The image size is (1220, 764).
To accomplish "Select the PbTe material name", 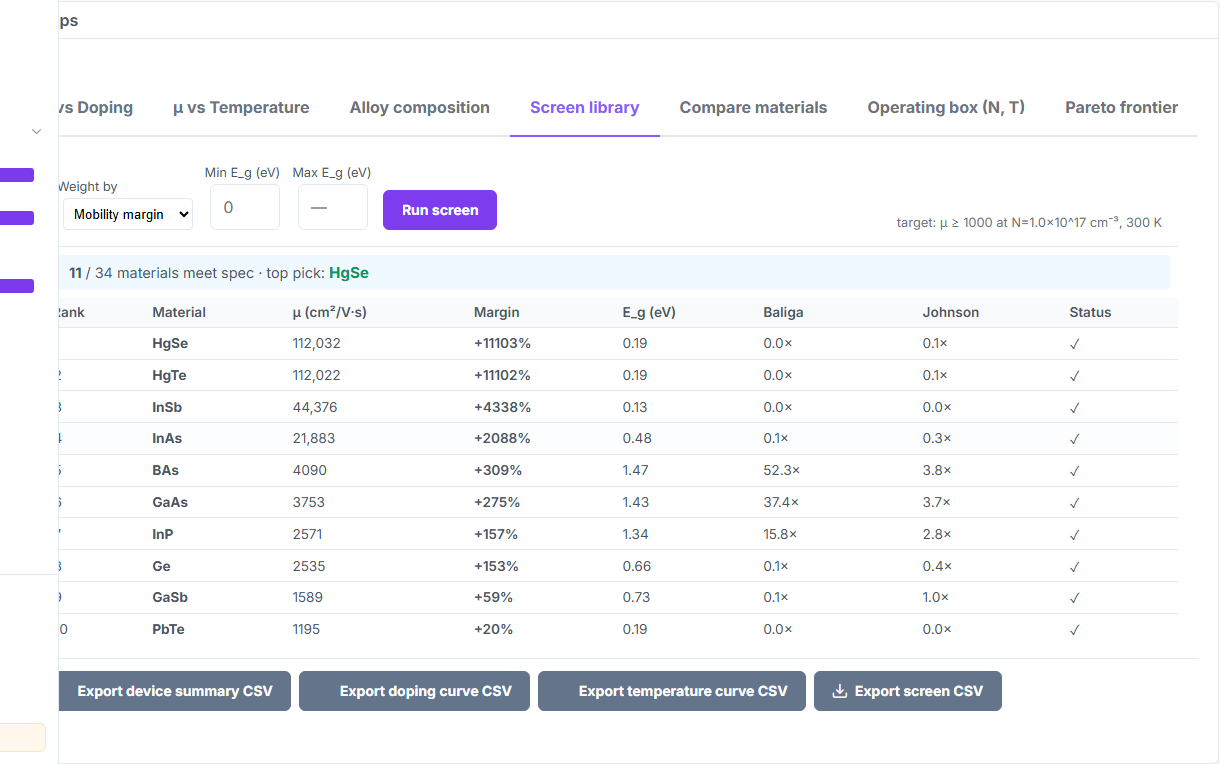I will (168, 629).
